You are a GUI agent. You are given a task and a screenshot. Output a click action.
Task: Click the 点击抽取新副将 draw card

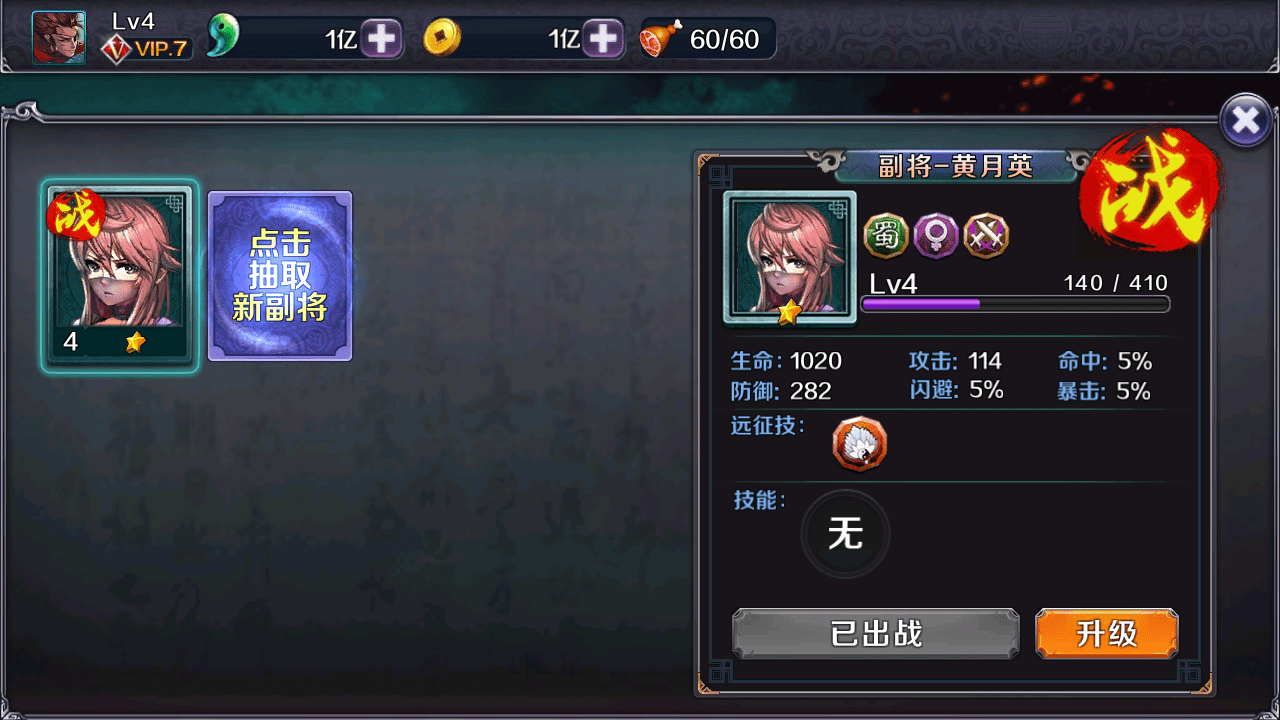click(280, 276)
